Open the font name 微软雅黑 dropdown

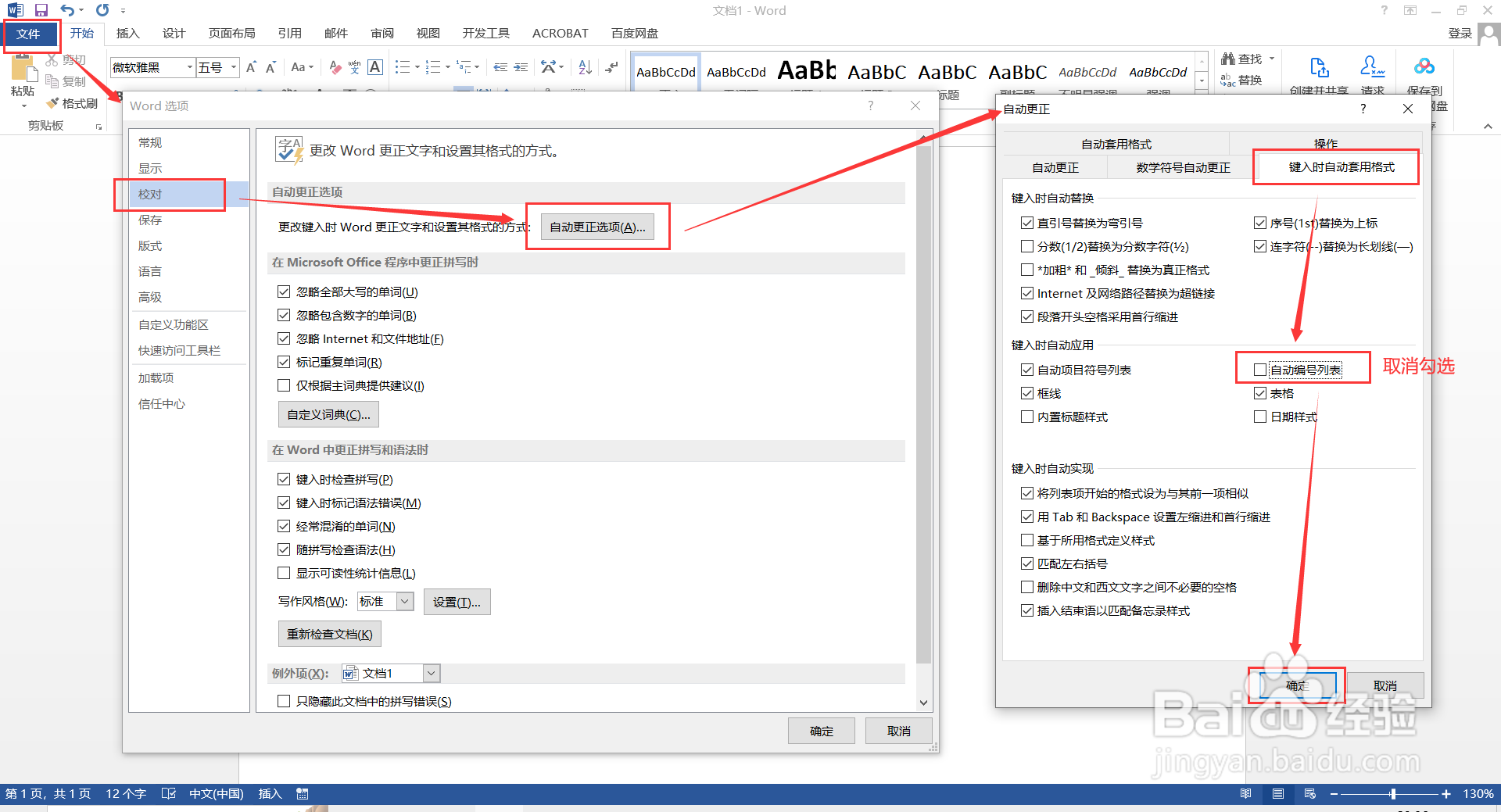pyautogui.click(x=189, y=67)
